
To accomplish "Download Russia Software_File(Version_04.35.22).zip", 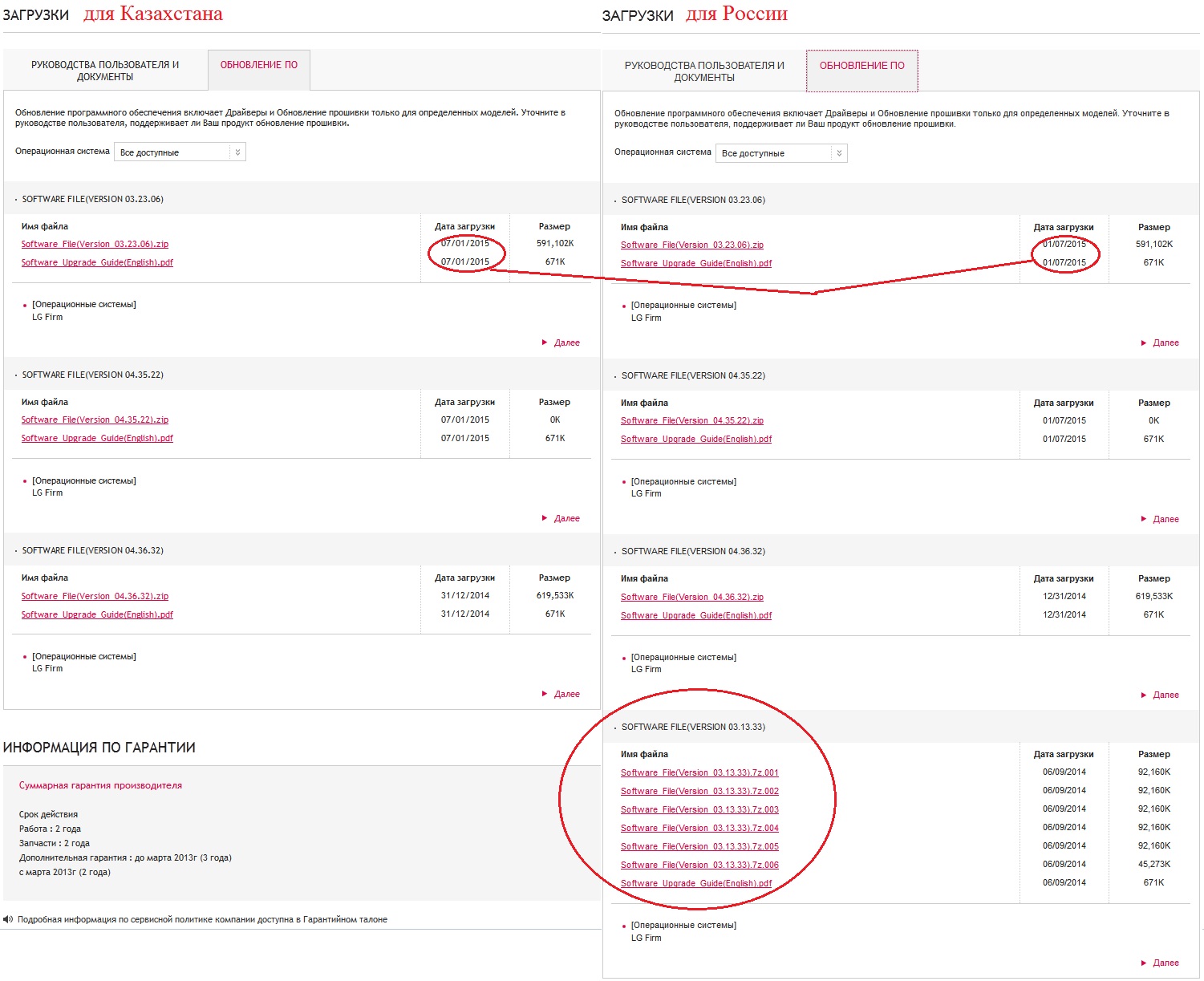I will pyautogui.click(x=691, y=420).
